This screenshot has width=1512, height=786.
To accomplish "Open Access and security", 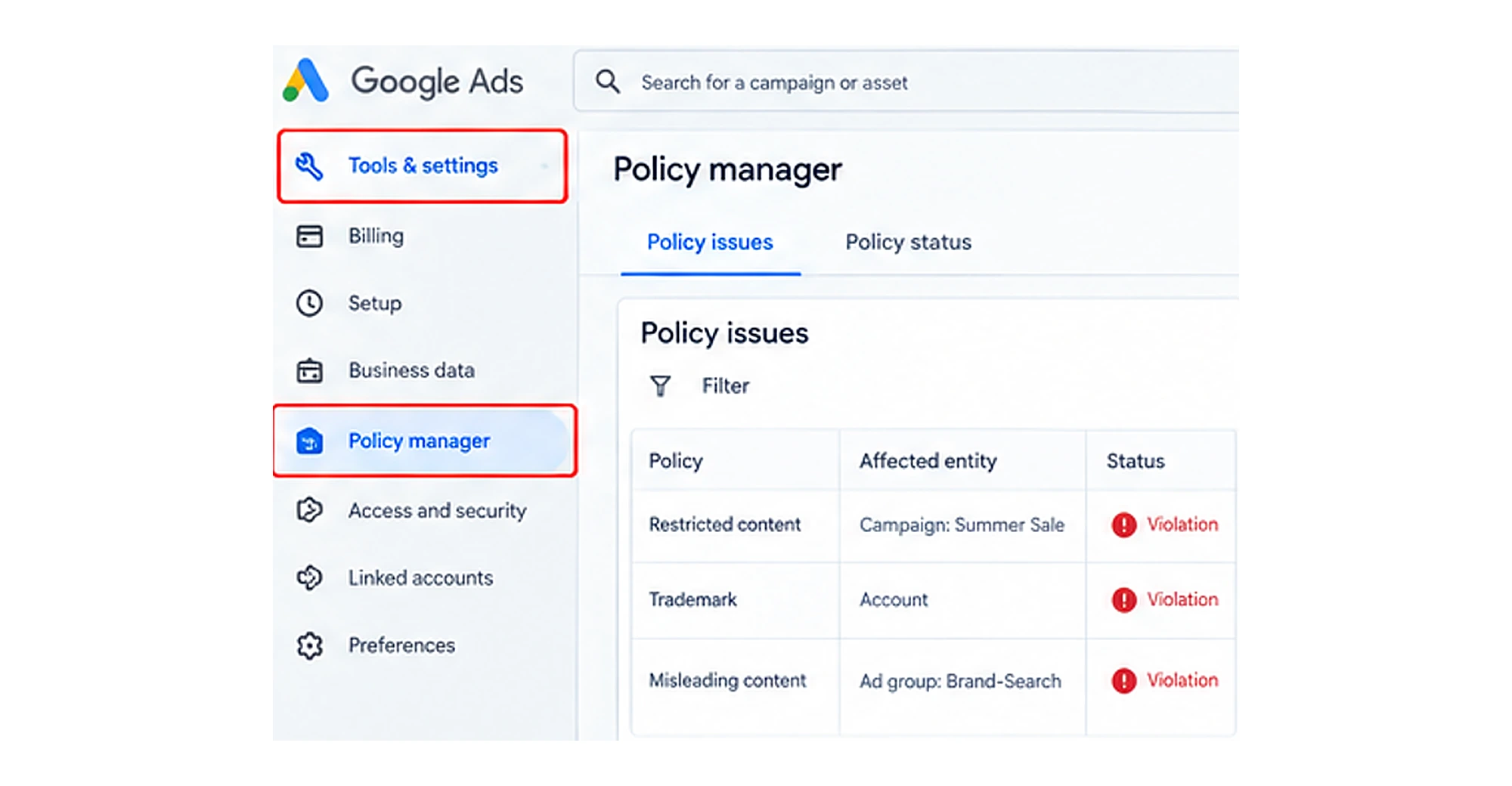I will click(x=437, y=511).
